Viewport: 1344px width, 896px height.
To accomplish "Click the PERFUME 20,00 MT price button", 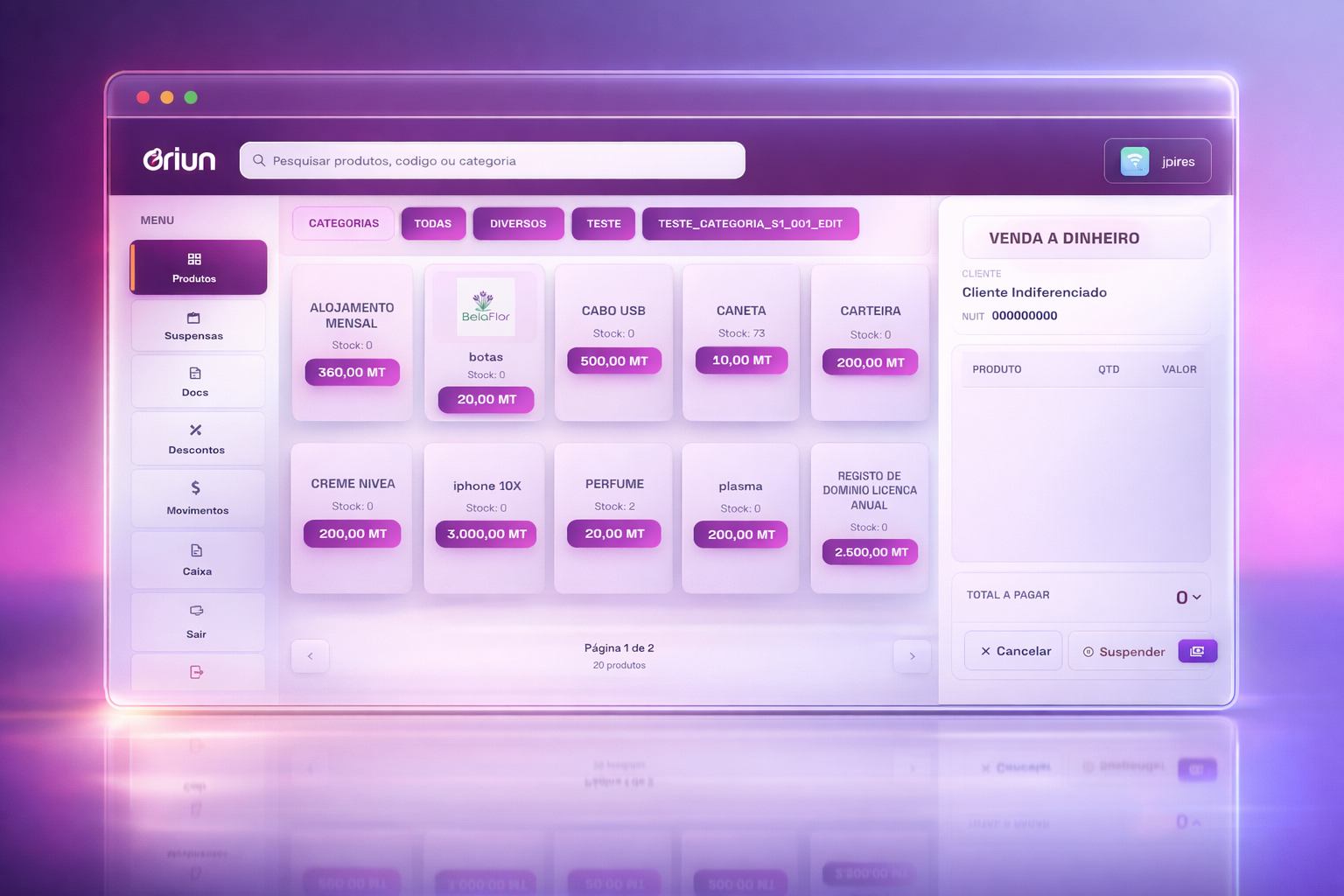I will [x=614, y=534].
